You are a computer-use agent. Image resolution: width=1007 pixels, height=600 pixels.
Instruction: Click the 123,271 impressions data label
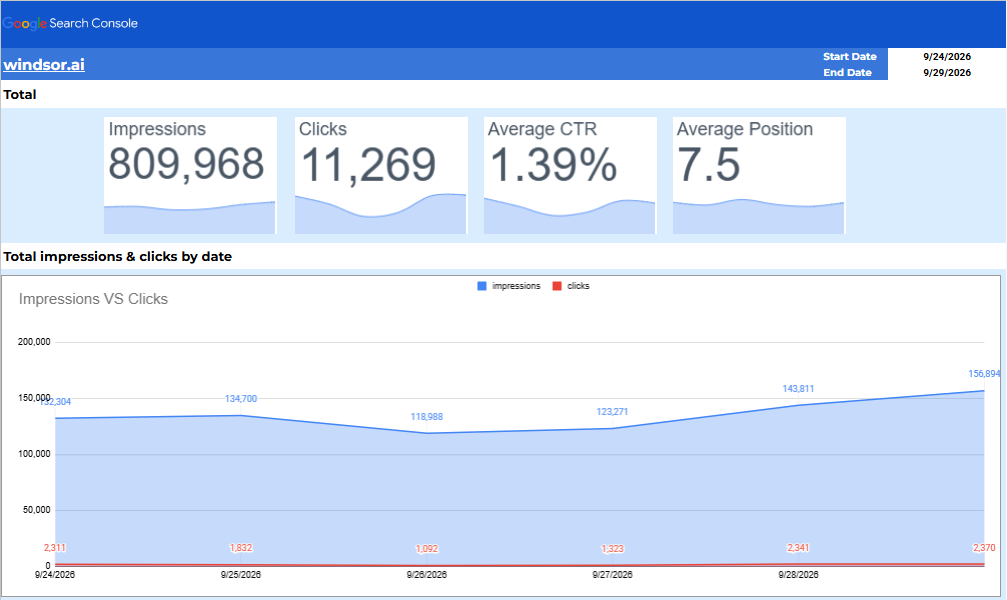(x=612, y=412)
